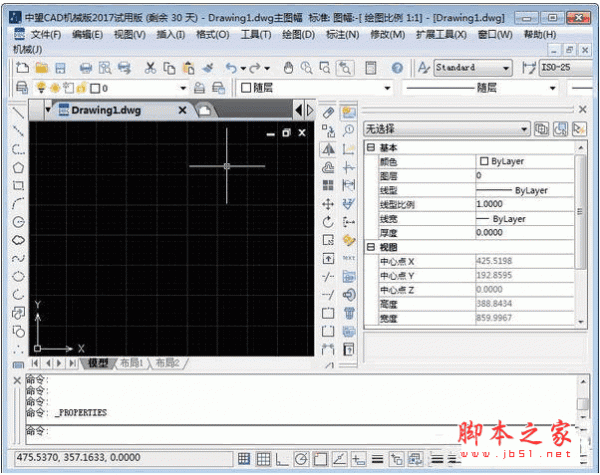Click the Match Properties brush icon
The width and height of the screenshot is (600, 475).
pos(208,68)
